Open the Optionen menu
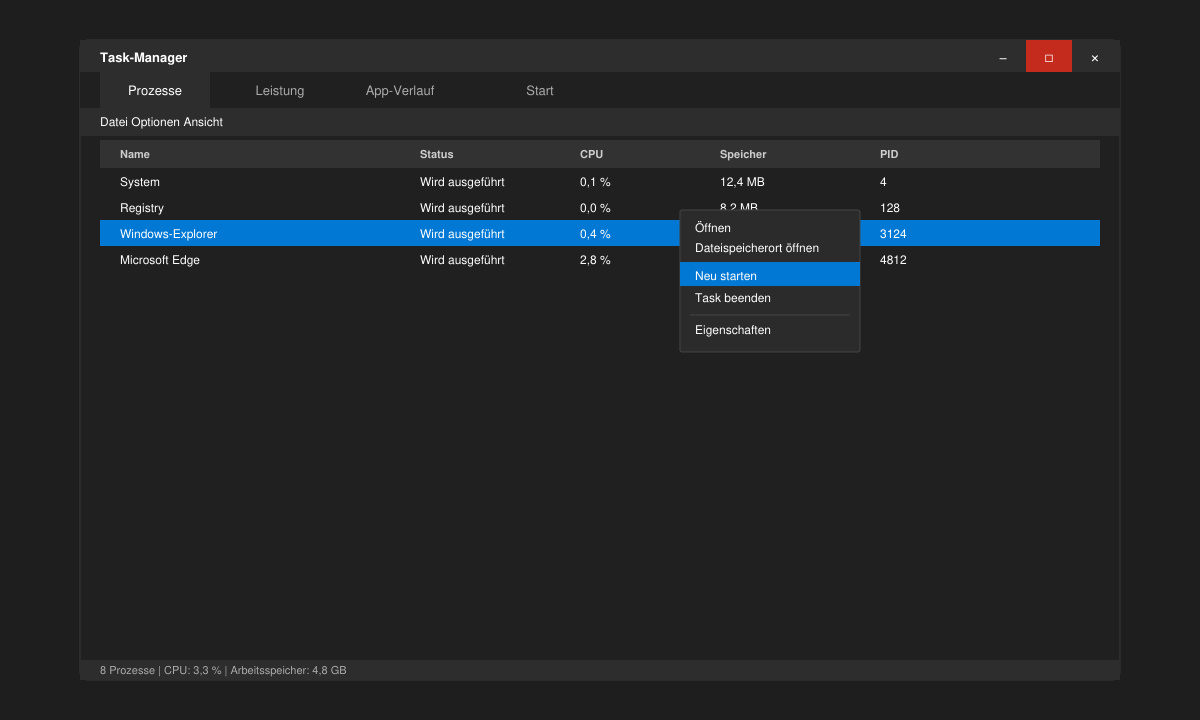 [x=155, y=122]
